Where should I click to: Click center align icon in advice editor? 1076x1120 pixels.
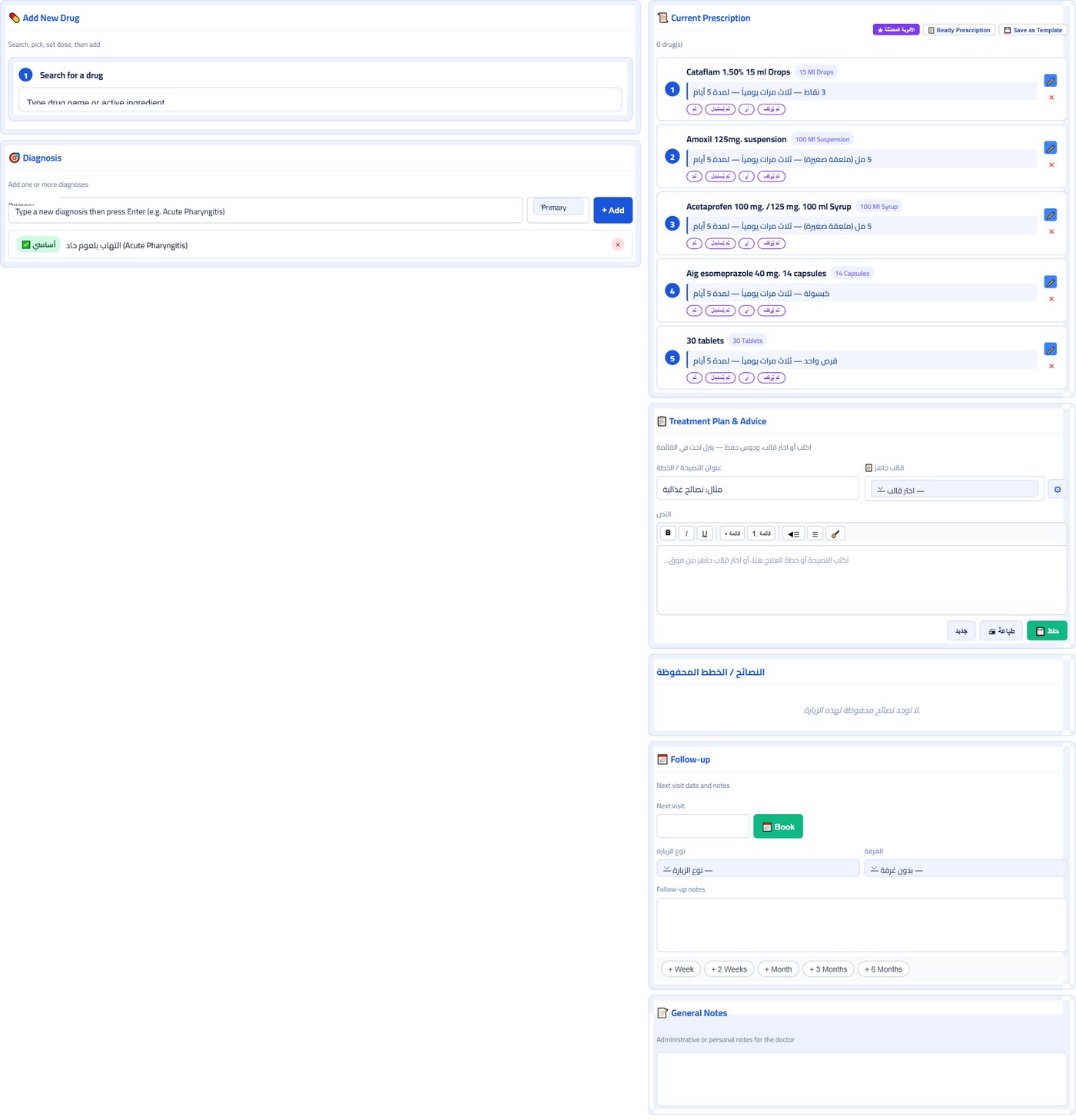[x=815, y=533]
